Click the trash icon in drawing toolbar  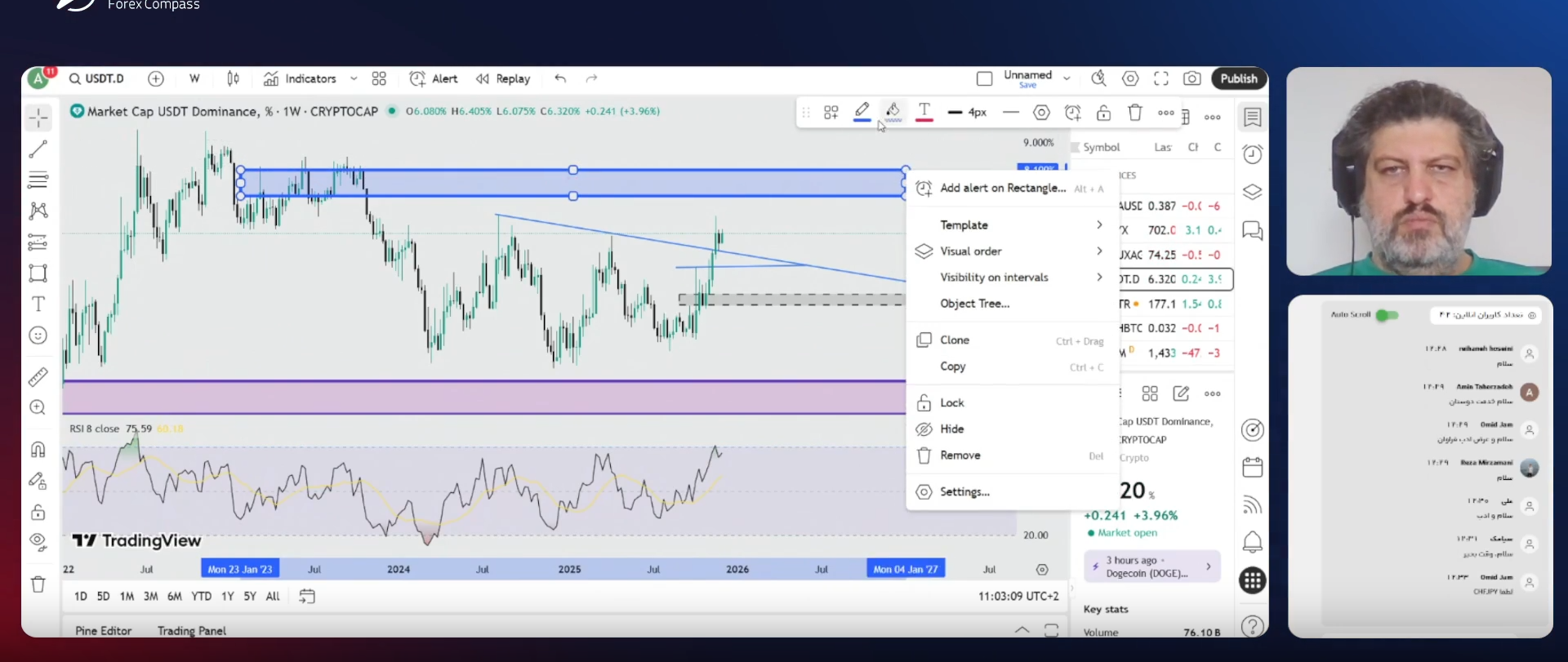(1135, 113)
